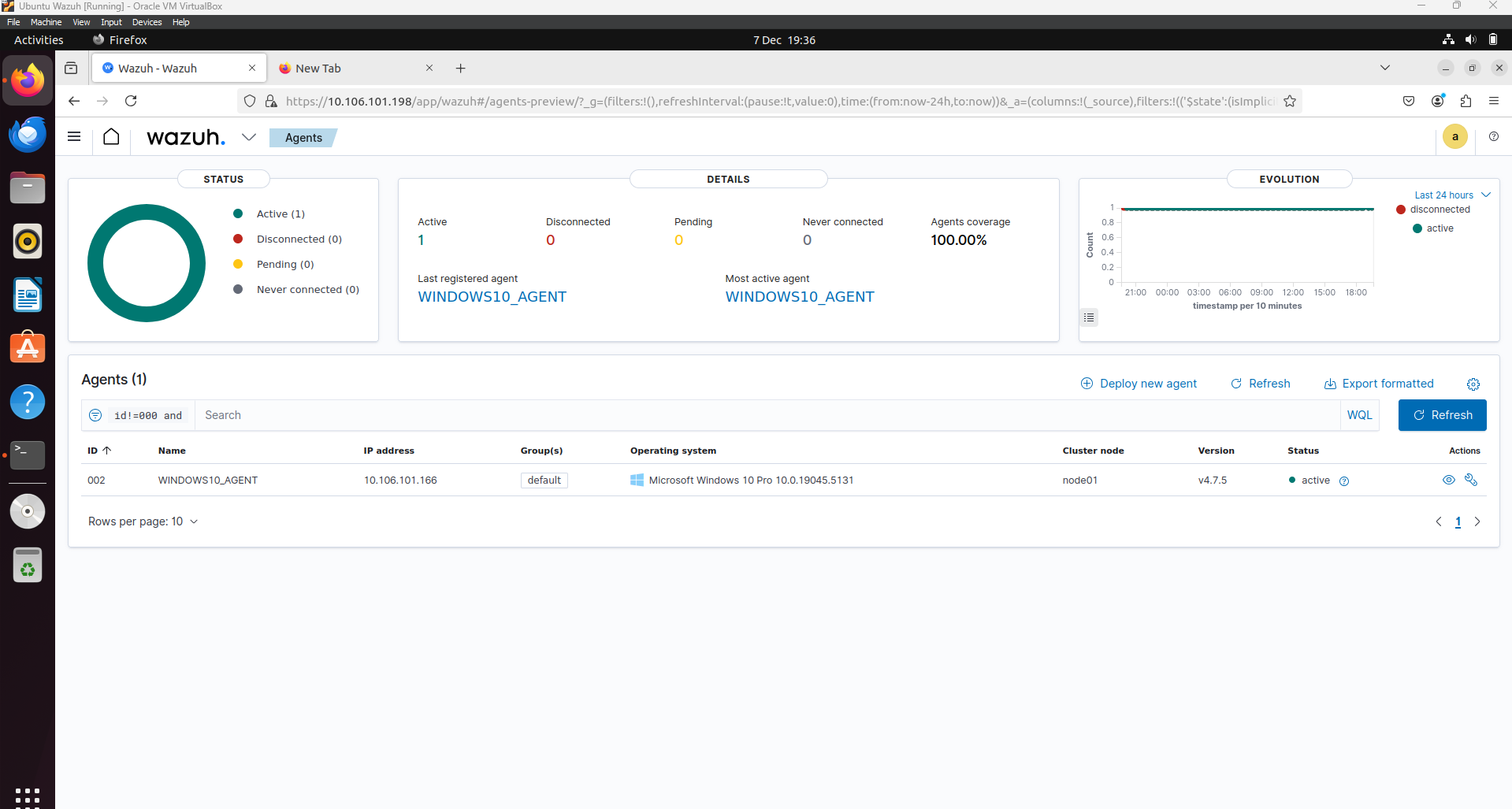
Task: Toggle WQL mode in the search bar
Action: pos(1360,415)
